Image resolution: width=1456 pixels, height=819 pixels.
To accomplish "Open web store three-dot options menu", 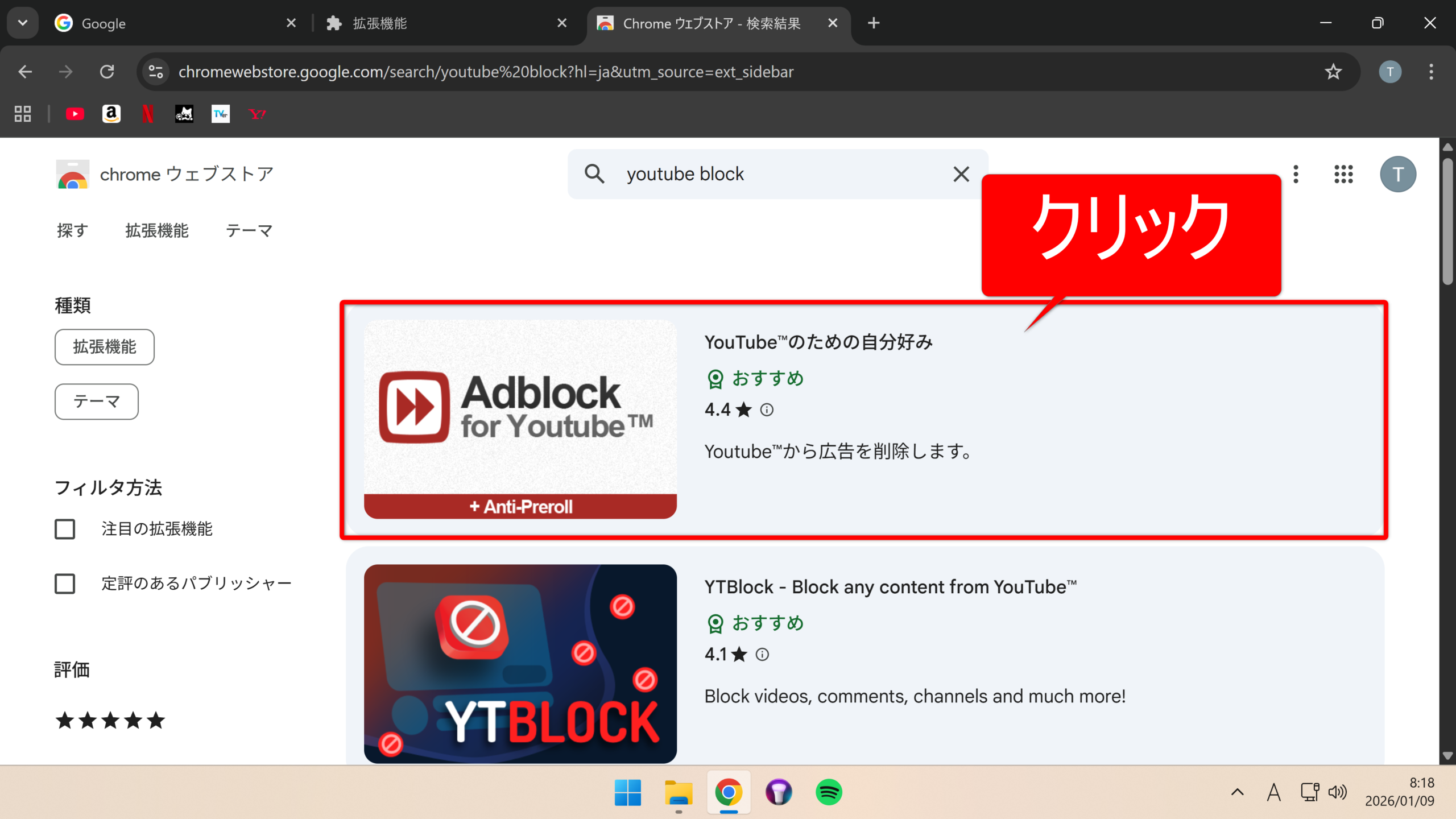I will [1296, 174].
